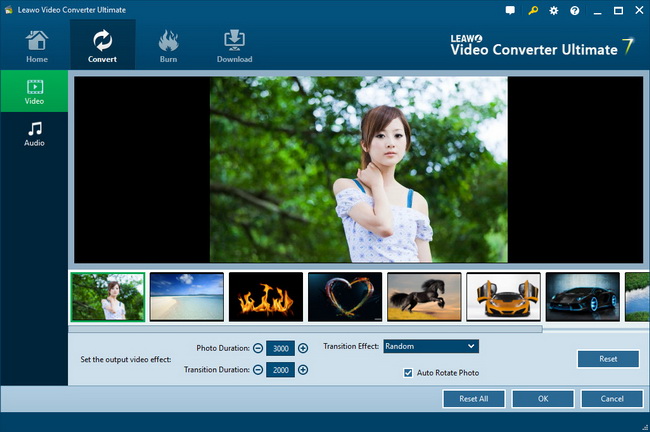650x432 pixels.
Task: Open the feedback speech bubble icon
Action: 511,10
